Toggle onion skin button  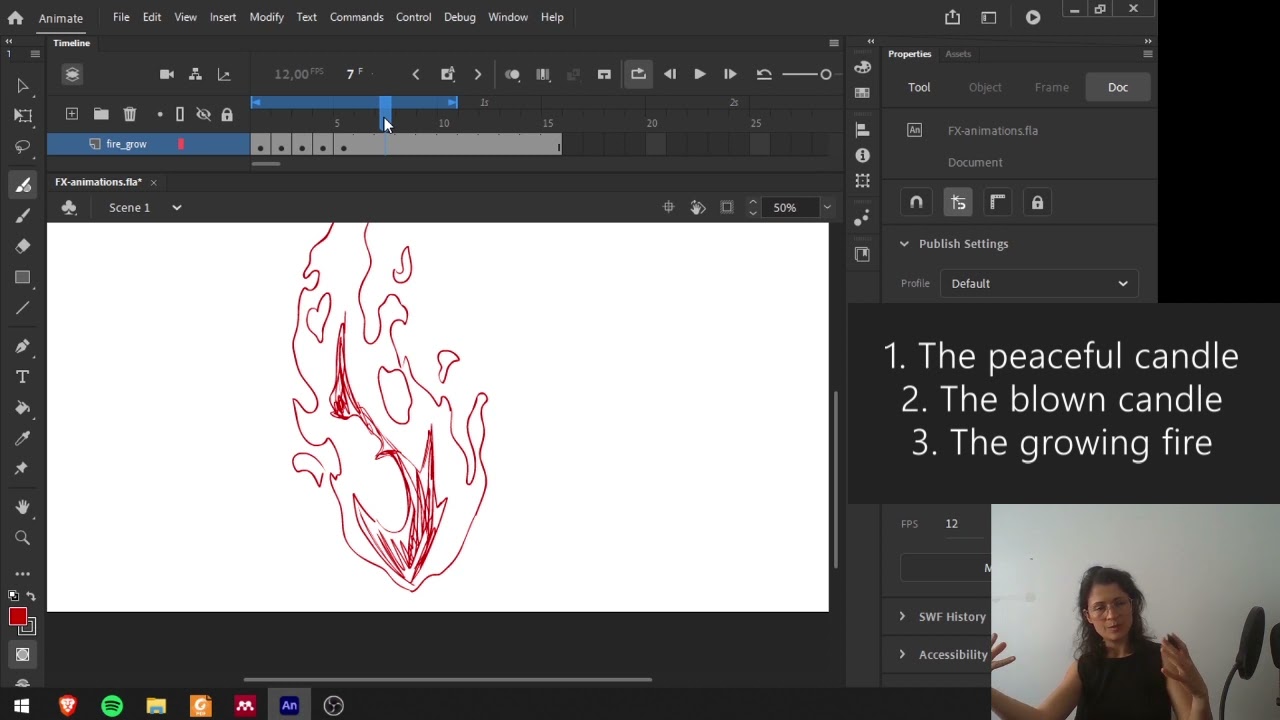513,74
